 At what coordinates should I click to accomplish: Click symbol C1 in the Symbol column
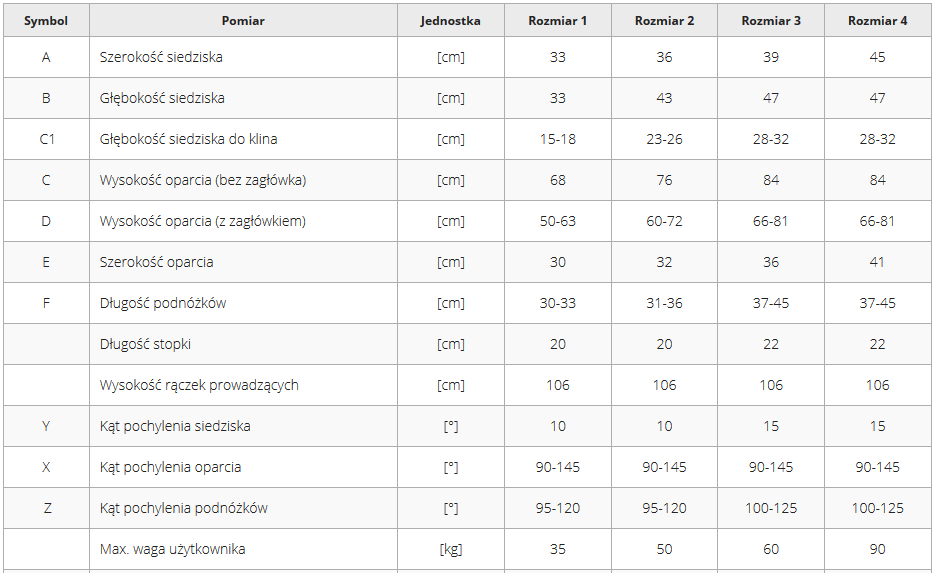pos(46,139)
